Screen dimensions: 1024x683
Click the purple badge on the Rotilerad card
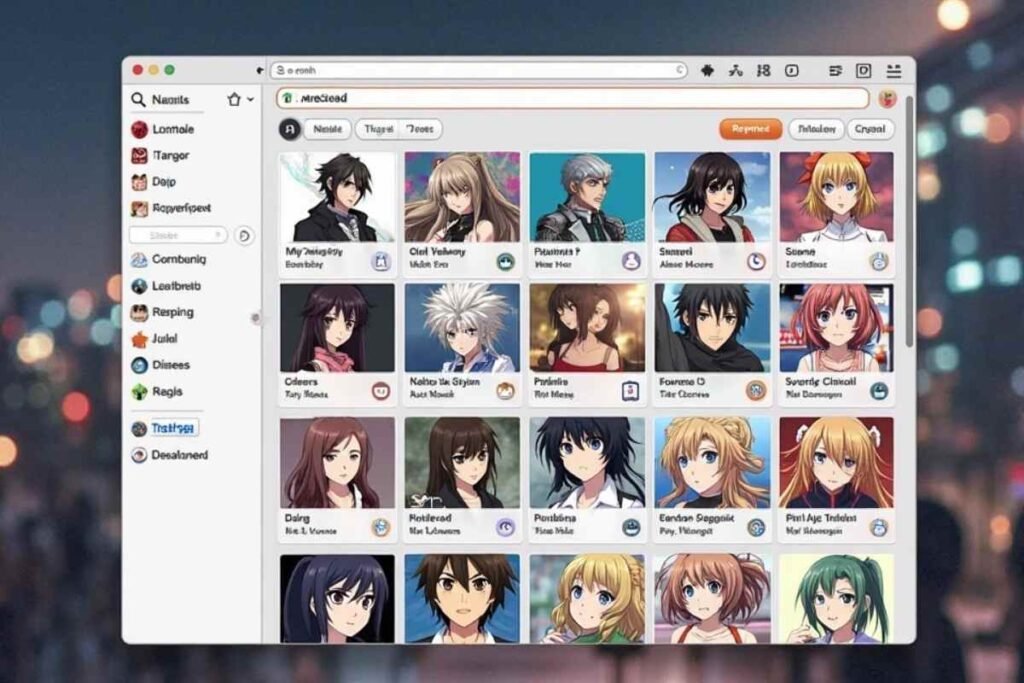[x=505, y=527]
